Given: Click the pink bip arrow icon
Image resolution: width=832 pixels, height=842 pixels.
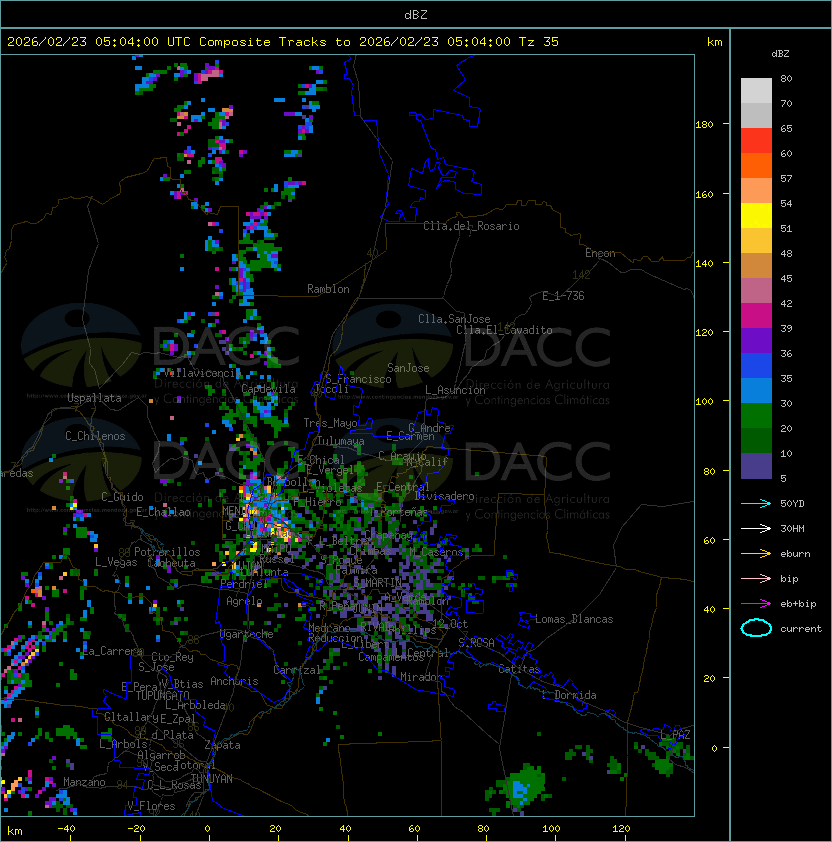Looking at the screenshot, I should (756, 578).
